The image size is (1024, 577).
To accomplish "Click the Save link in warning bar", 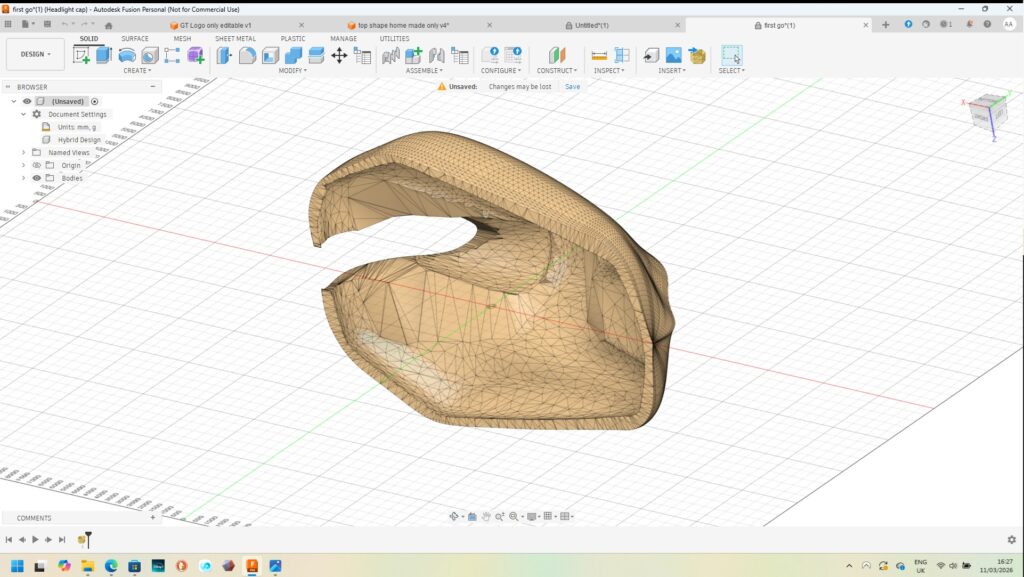I will point(572,87).
